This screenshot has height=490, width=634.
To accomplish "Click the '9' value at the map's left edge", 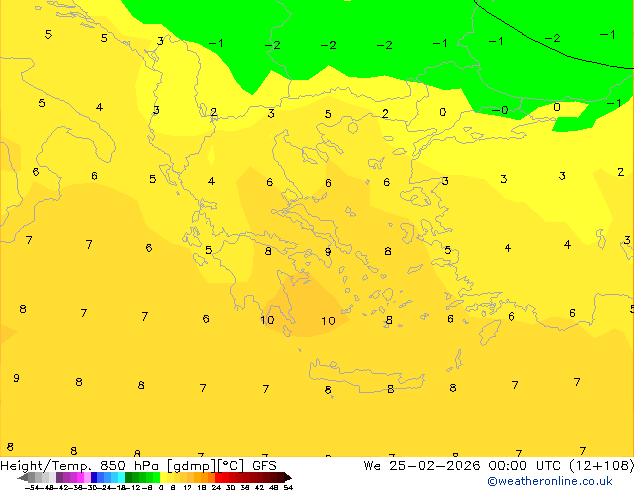I will coord(16,378).
